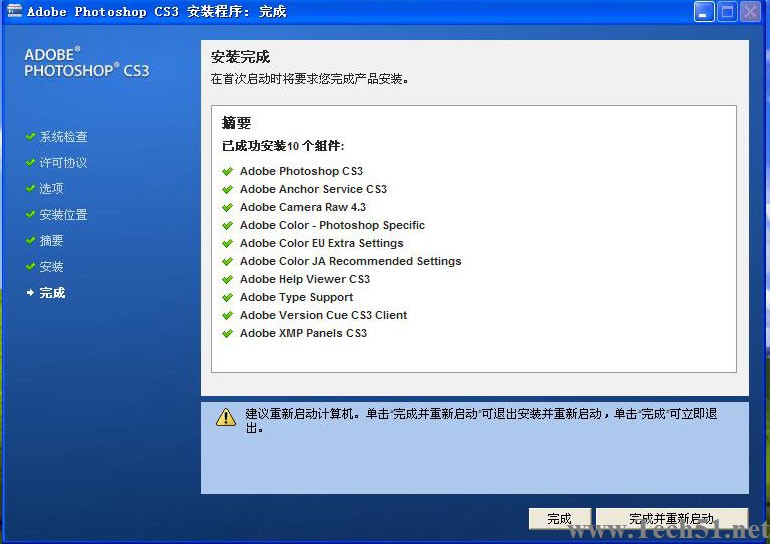770x544 pixels.
Task: Select the 系统检查 step in sidebar
Action: [x=63, y=136]
